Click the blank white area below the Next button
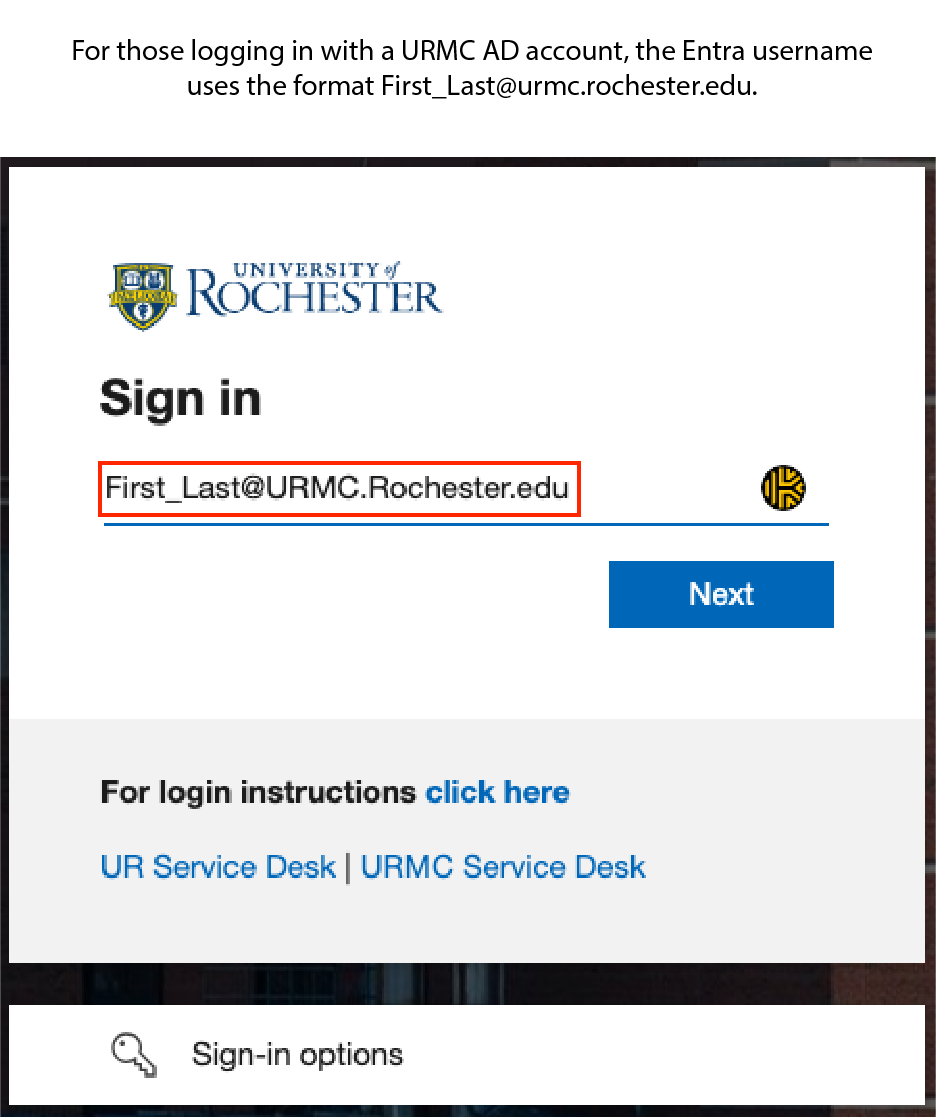 467,674
